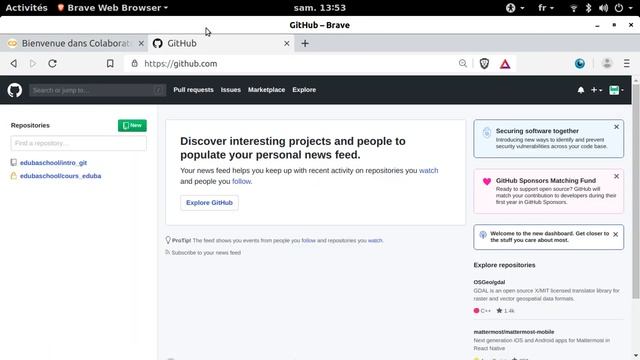The image size is (640, 360).
Task: Click the GitHub octocat logo in header
Action: pyautogui.click(x=15, y=90)
